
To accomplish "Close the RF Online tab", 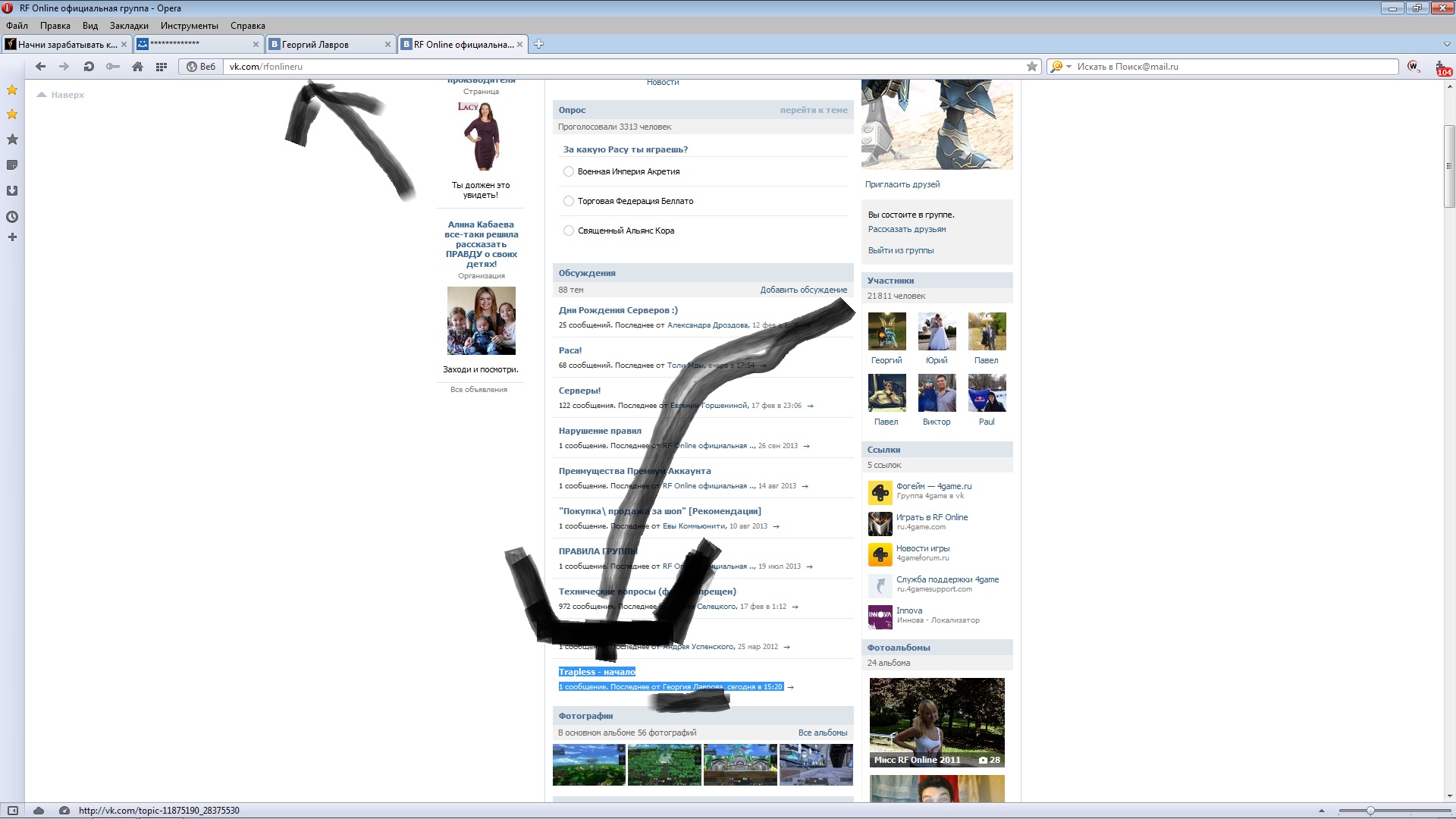I will coord(520,45).
